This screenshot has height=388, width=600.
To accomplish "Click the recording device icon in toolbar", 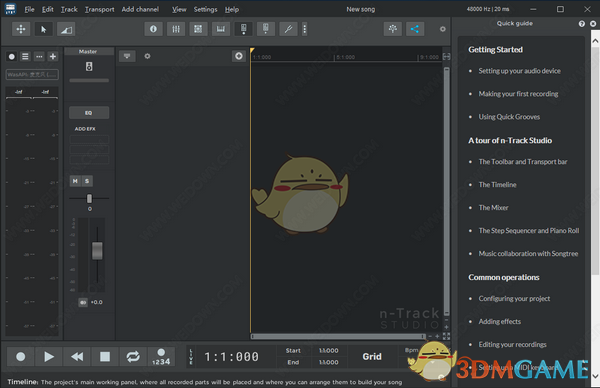I will [x=266, y=29].
